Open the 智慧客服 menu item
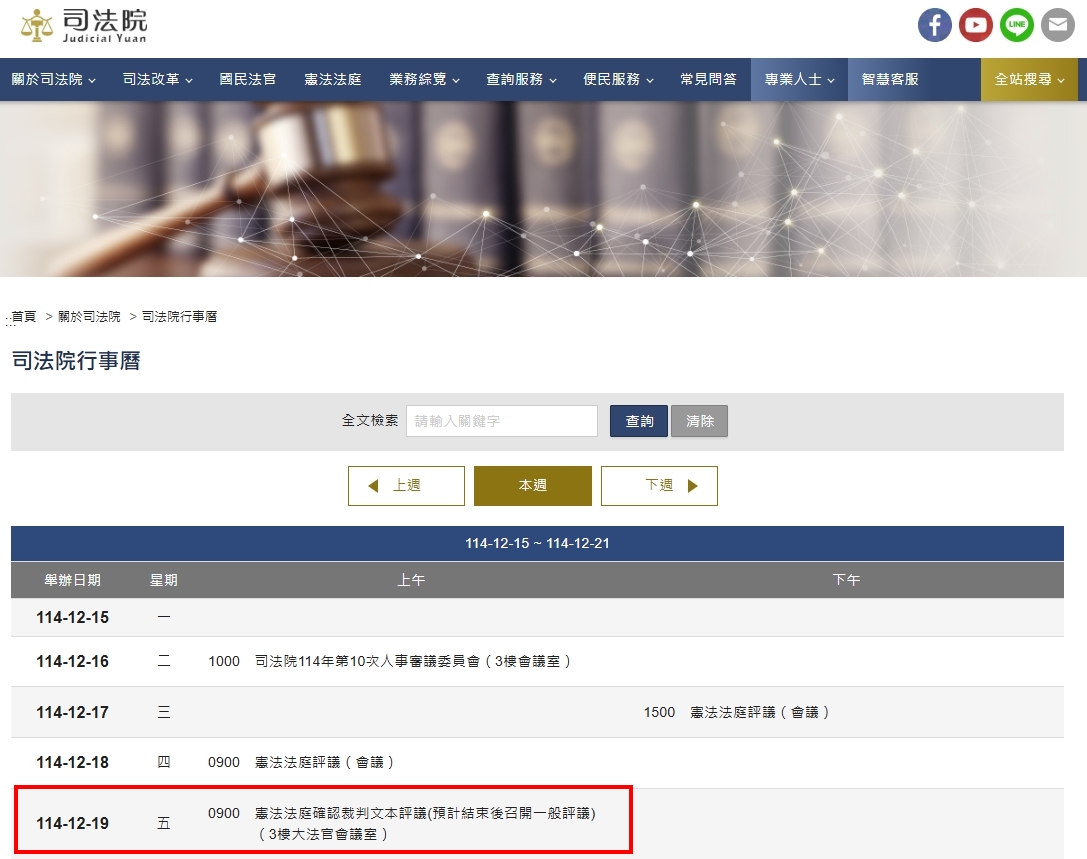The image size is (1087, 859). pos(890,80)
